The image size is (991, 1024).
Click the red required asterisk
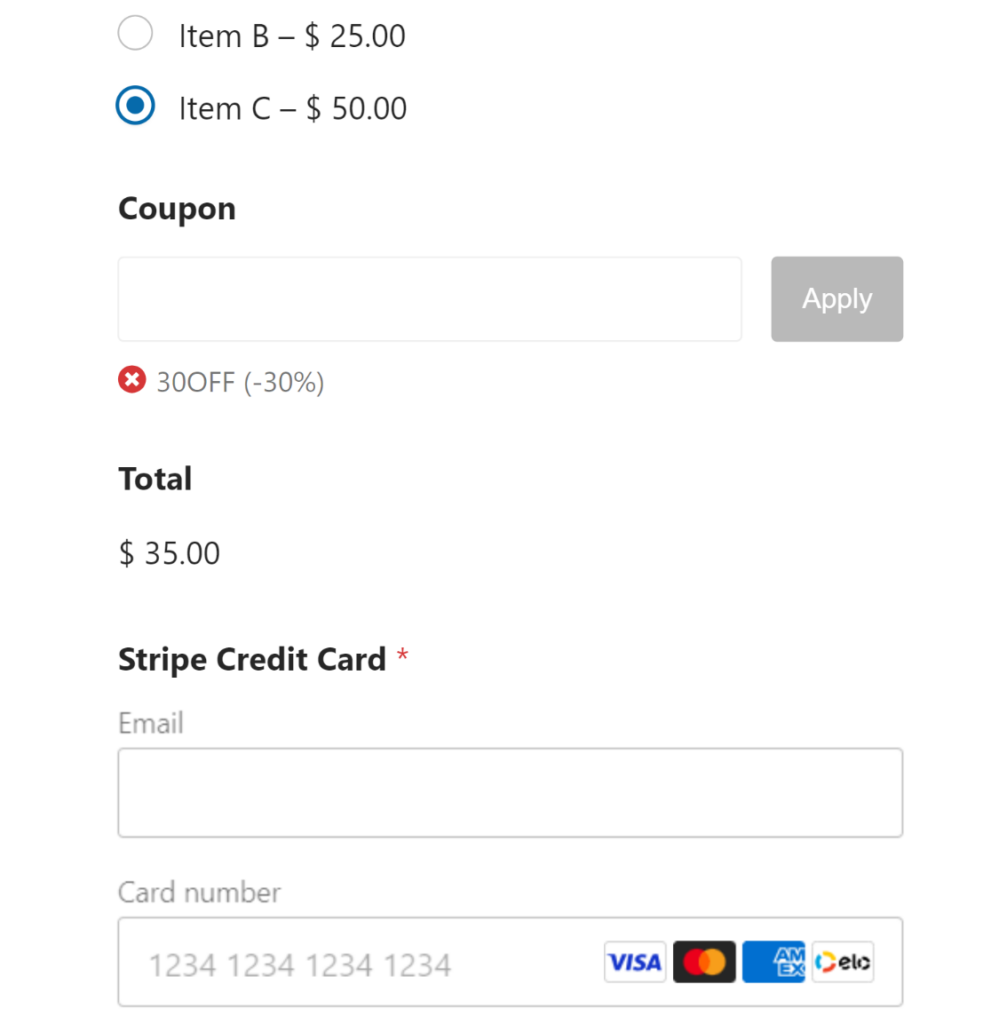click(x=402, y=655)
